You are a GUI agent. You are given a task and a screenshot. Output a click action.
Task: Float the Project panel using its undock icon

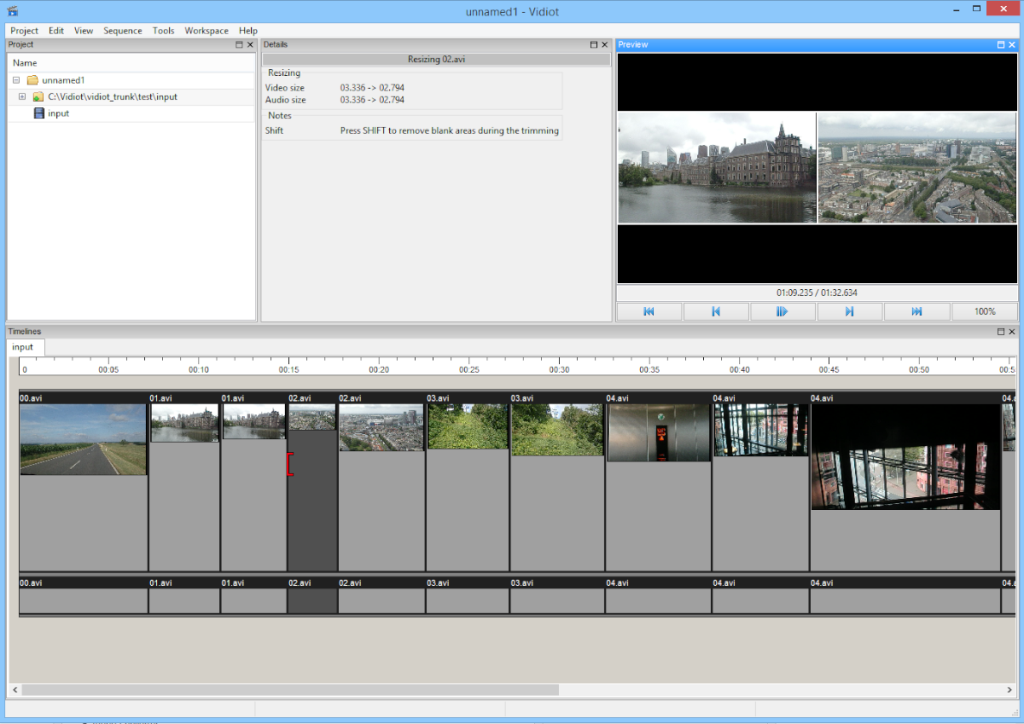coord(239,44)
